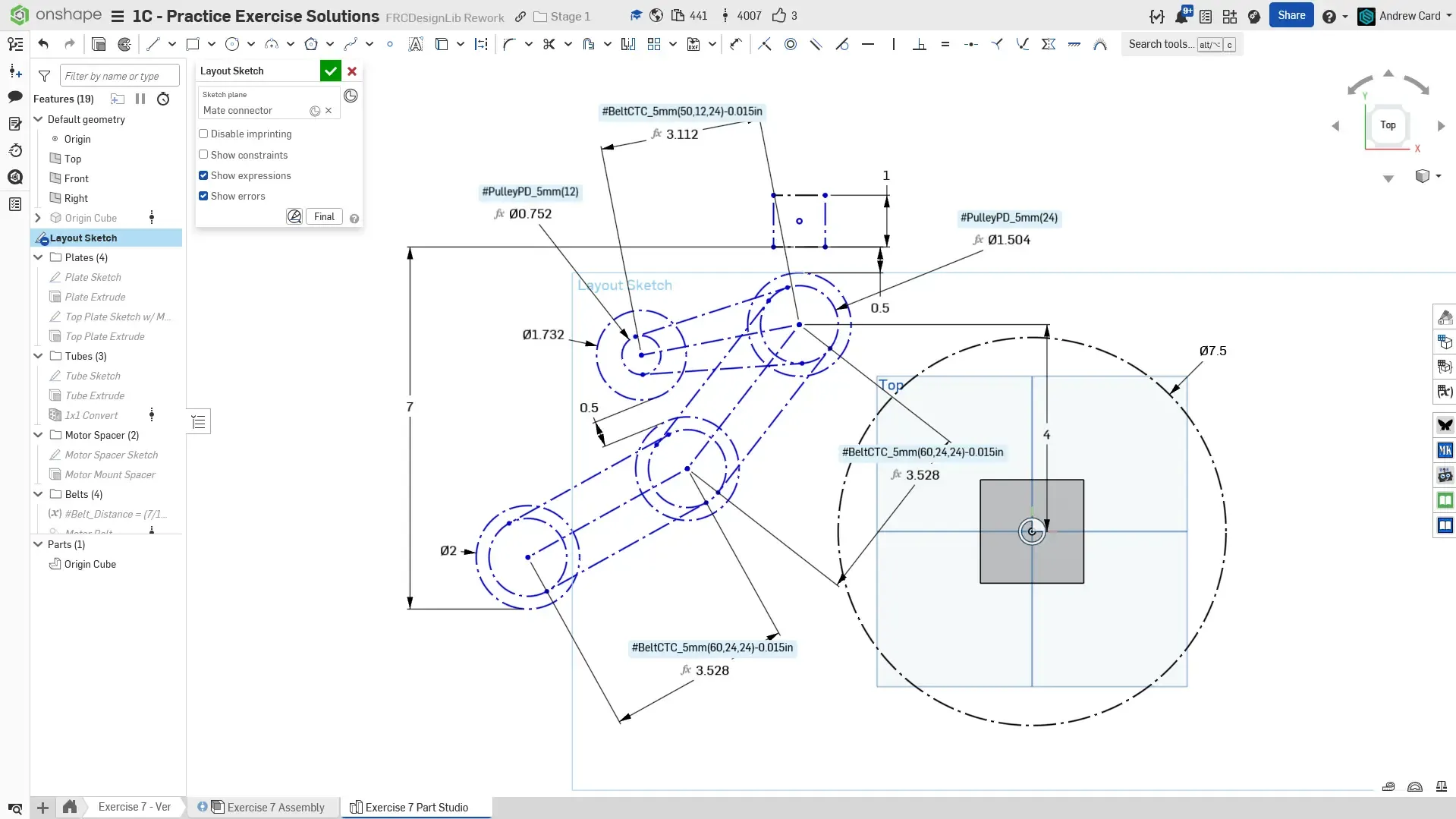
Task: Click the Final button in sketch dialog
Action: pos(324,216)
